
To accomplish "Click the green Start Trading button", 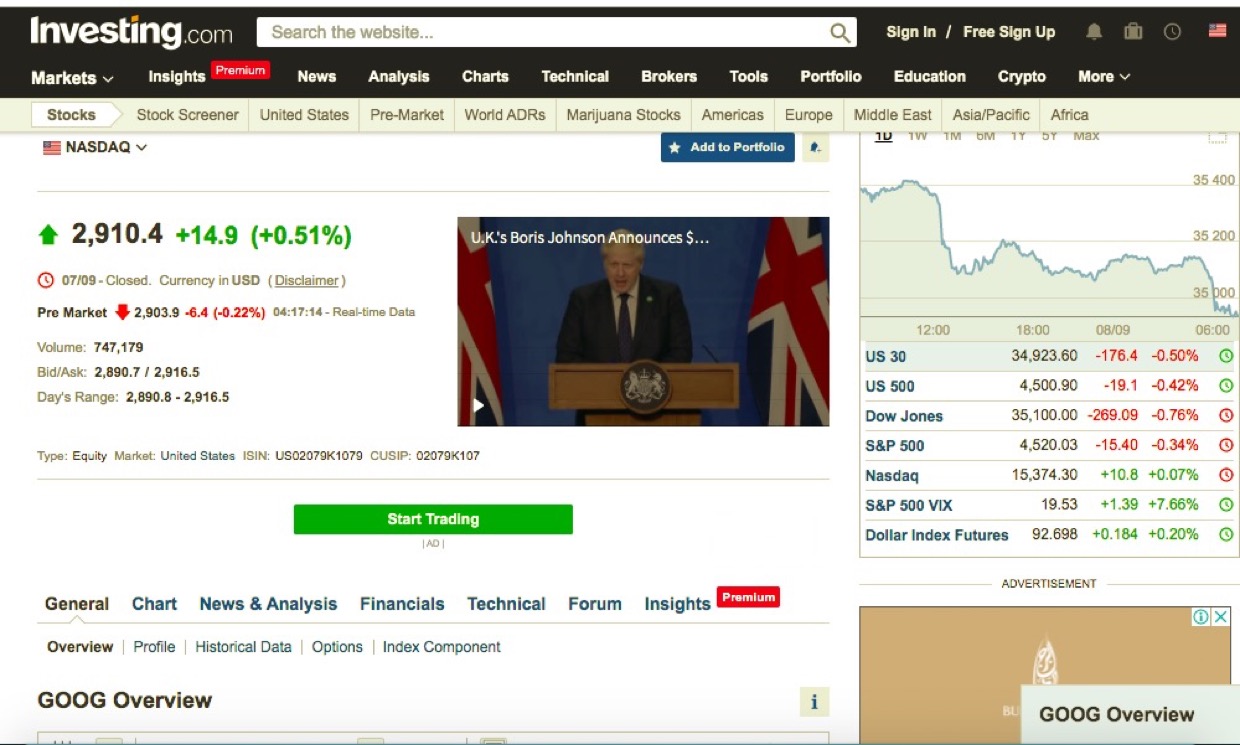I will coord(433,519).
